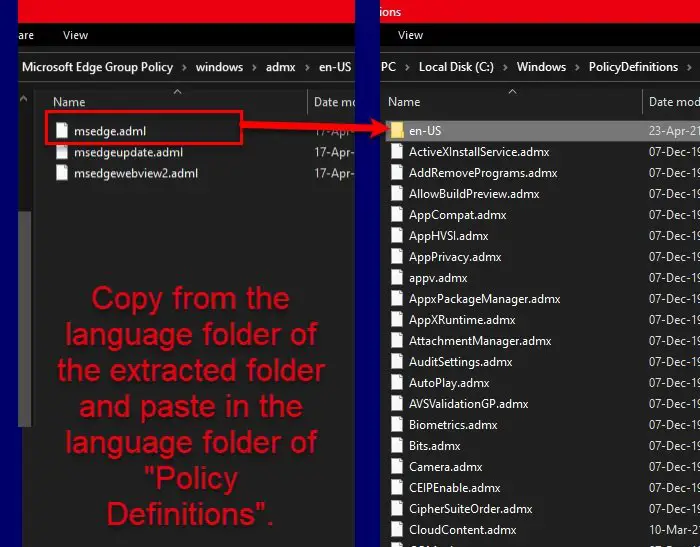The width and height of the screenshot is (700, 547).
Task: Click AppCompat.admx file icon
Action: (397, 215)
